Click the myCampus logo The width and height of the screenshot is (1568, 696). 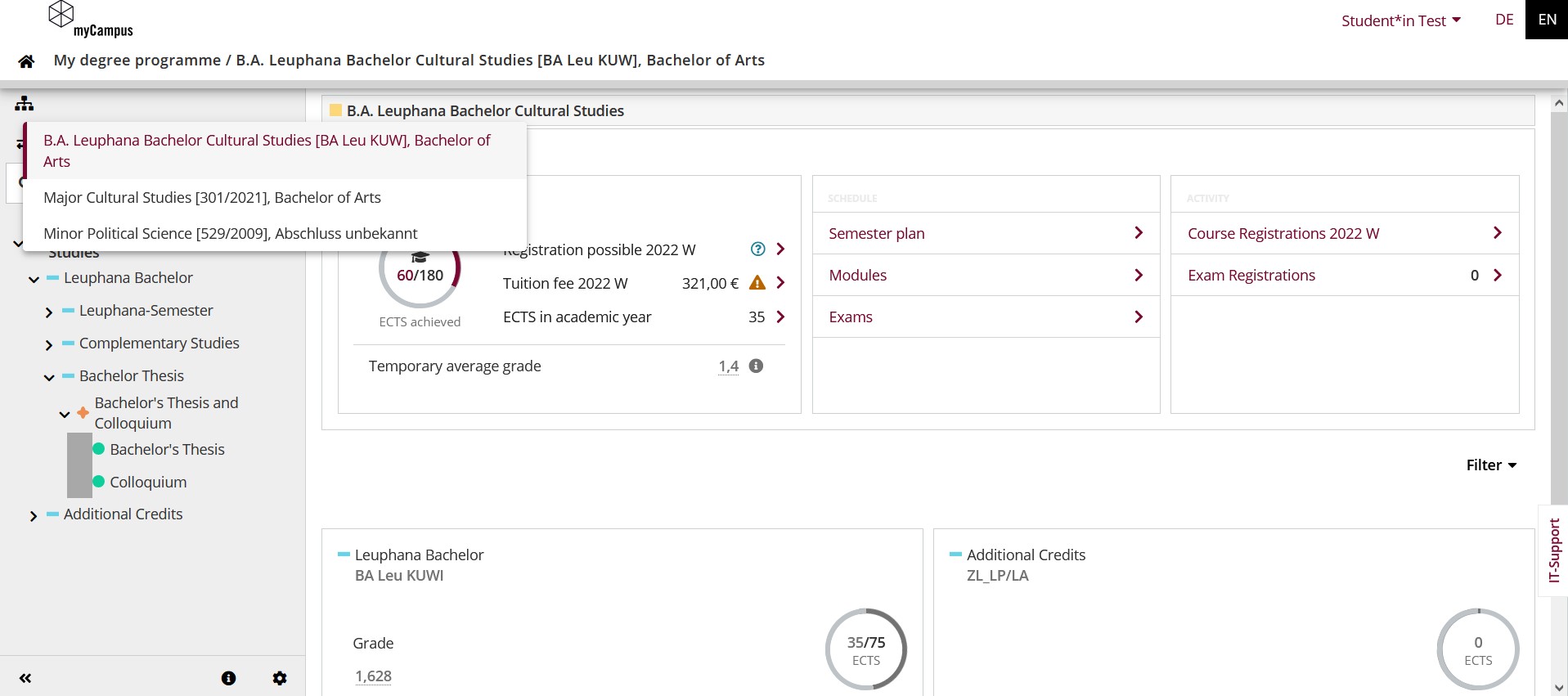[x=90, y=20]
